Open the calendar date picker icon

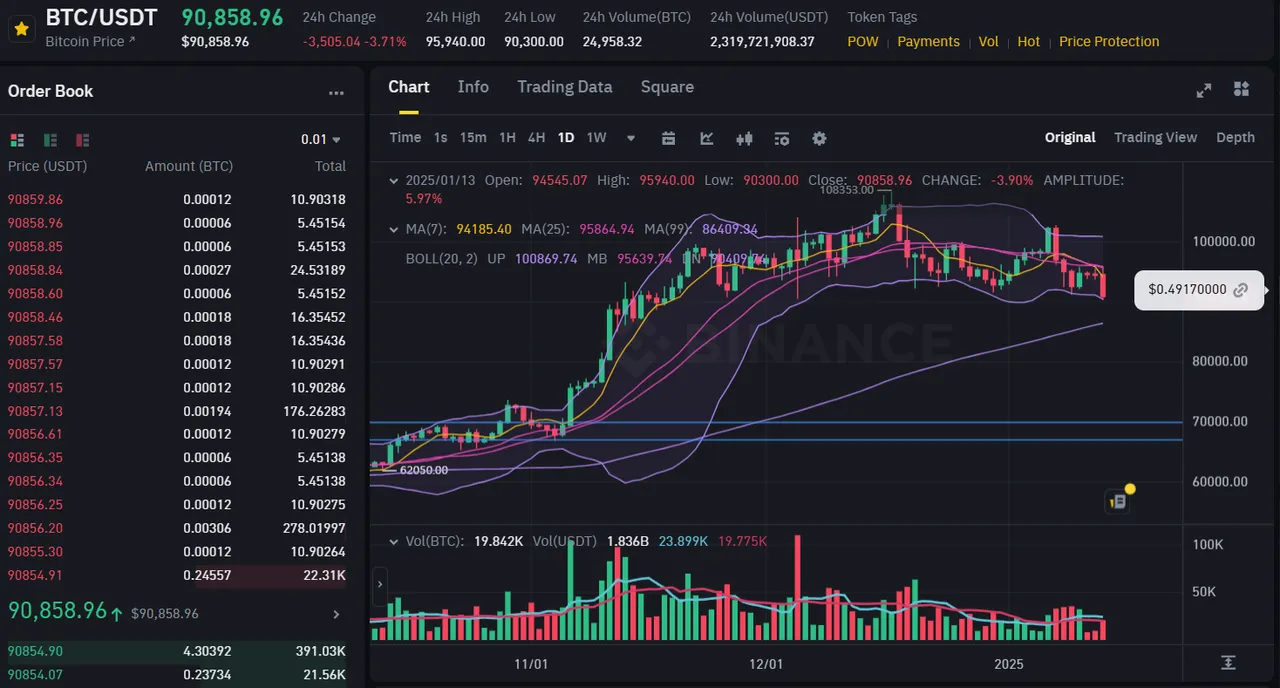pos(669,138)
